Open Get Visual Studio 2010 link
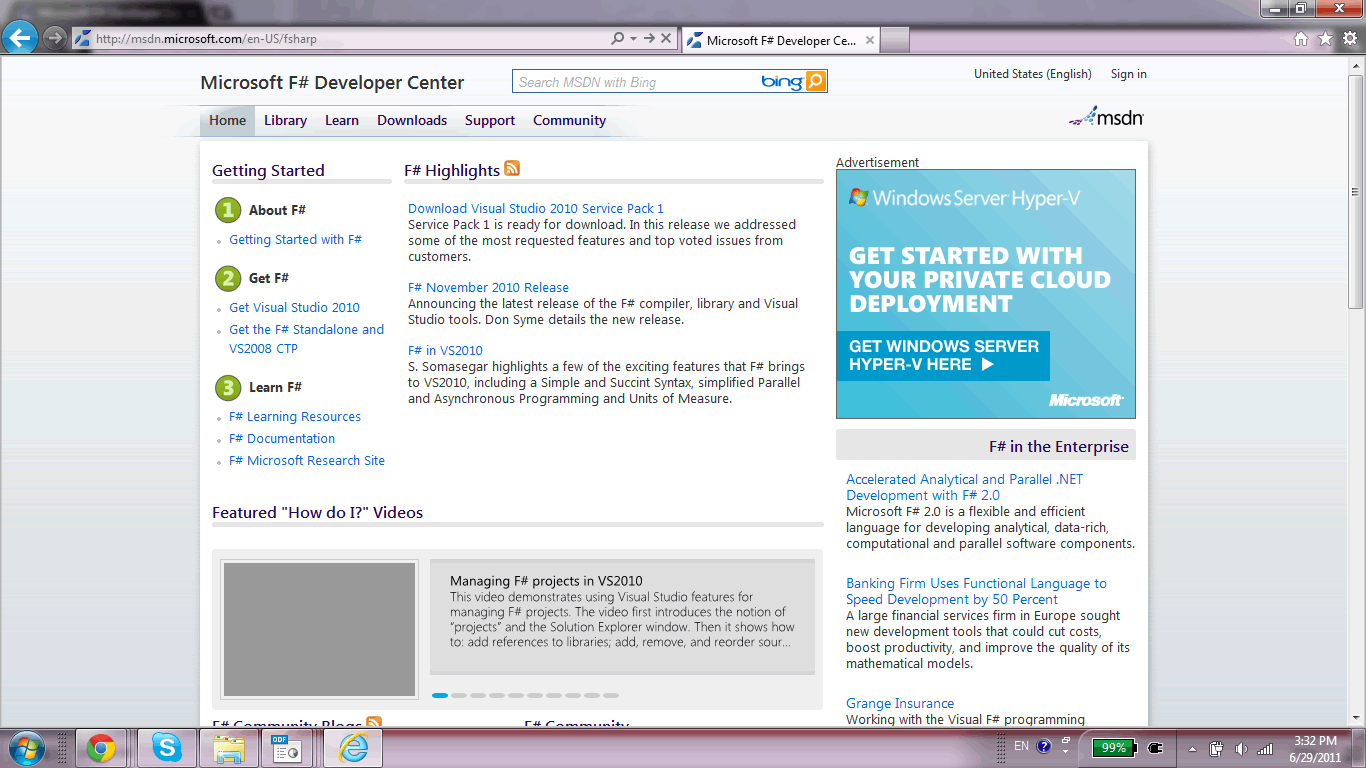This screenshot has width=1366, height=768. [x=294, y=308]
